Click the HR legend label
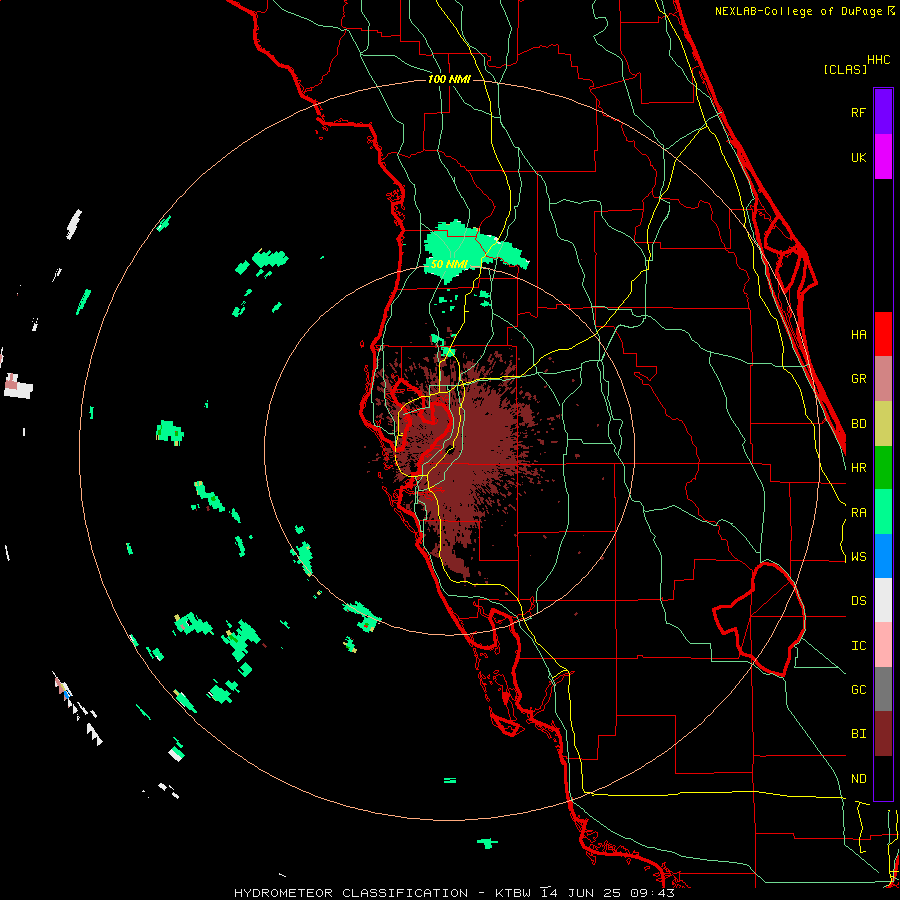 pos(858,468)
